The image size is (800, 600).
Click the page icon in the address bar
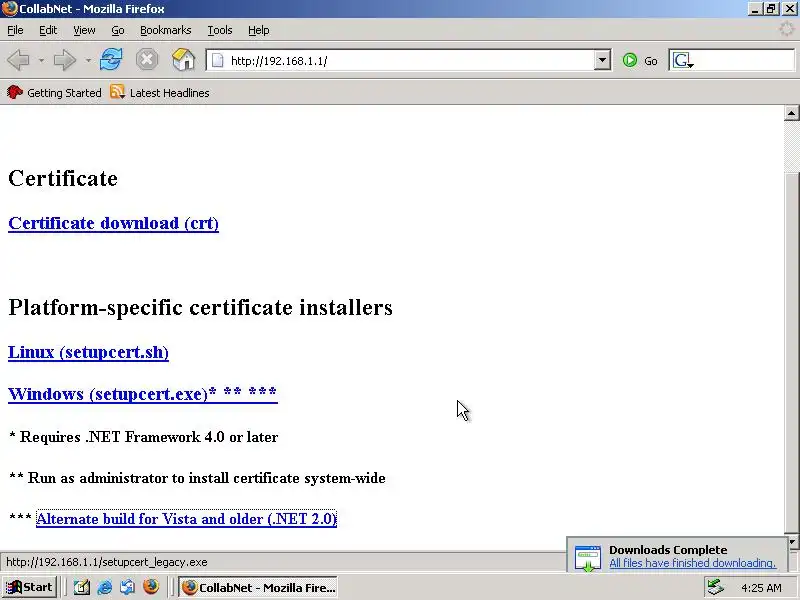[x=218, y=61]
